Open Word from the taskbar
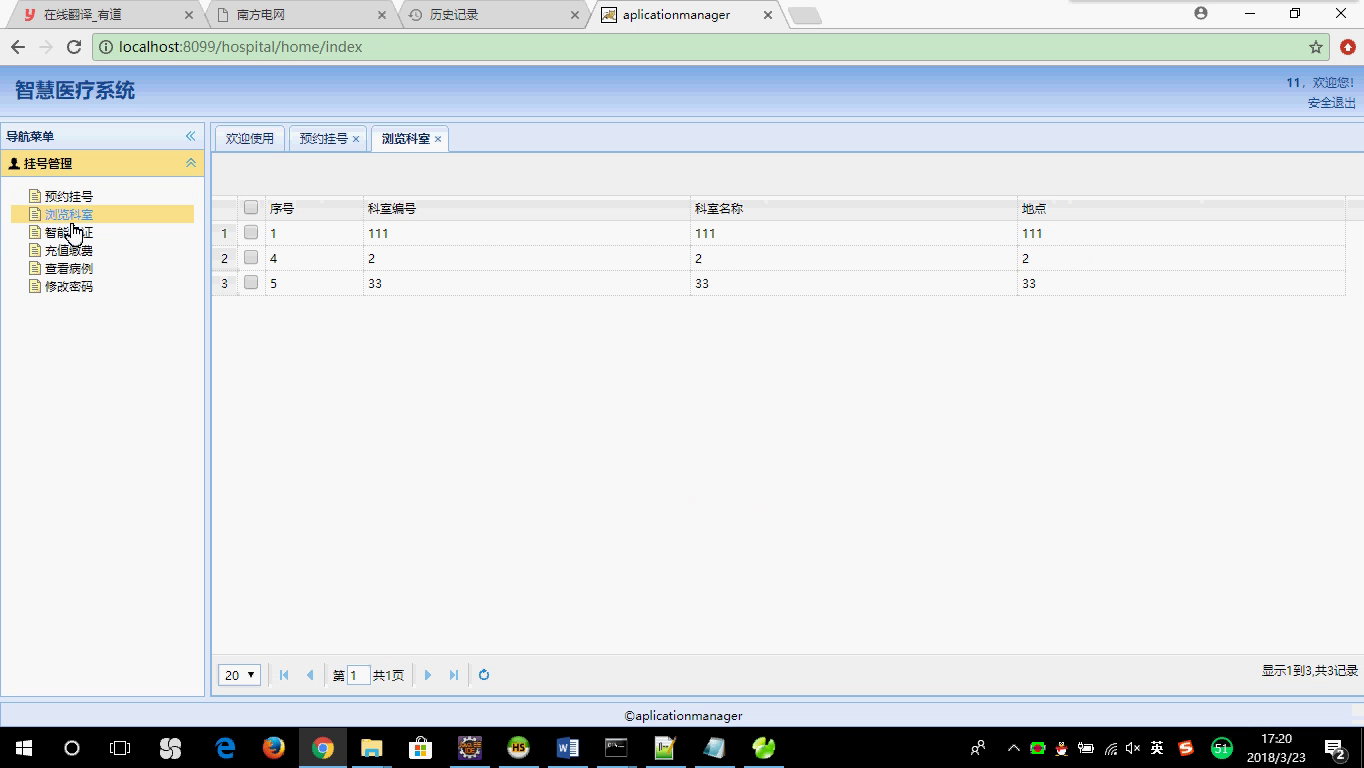Screen dimensions: 1364x768 click(x=567, y=747)
